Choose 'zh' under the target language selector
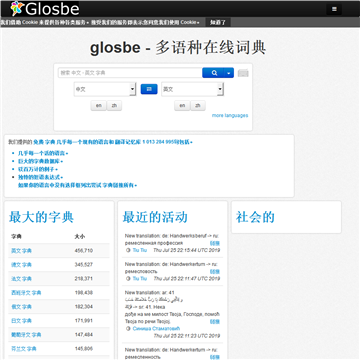360x360 pixels. (x=198, y=106)
